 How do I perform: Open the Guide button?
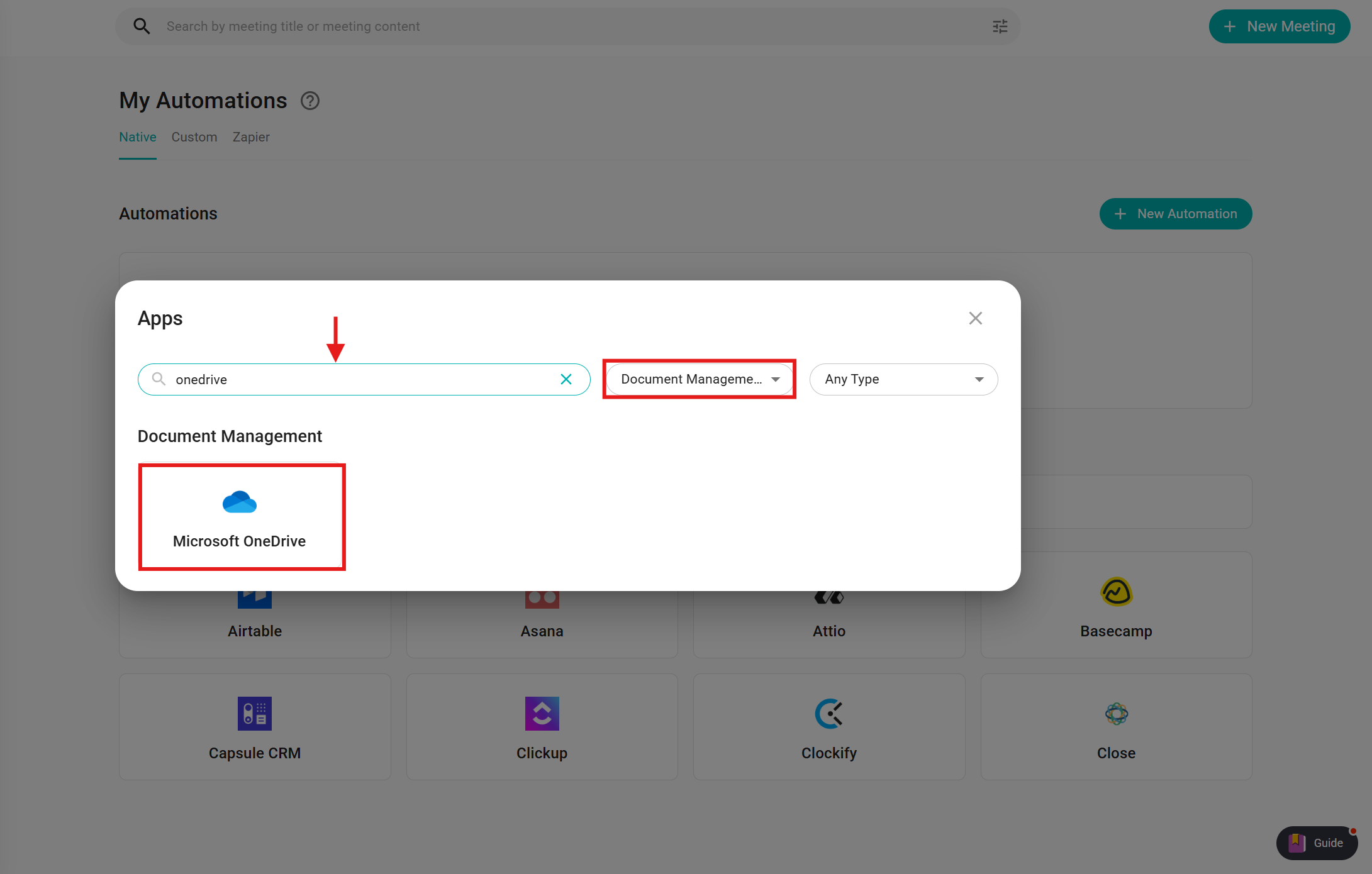click(1316, 843)
